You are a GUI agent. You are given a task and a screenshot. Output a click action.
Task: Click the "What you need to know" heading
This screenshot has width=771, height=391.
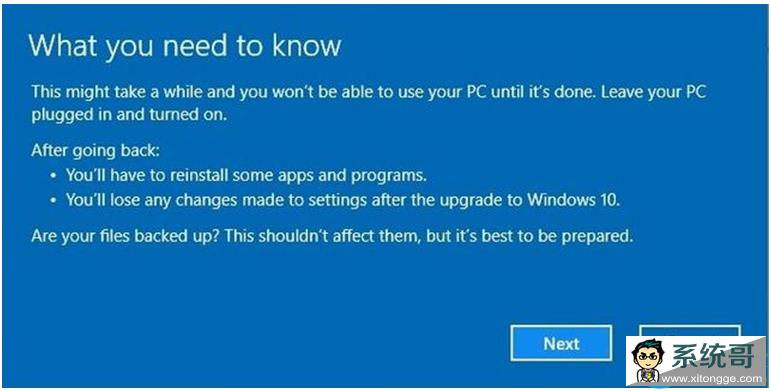184,46
